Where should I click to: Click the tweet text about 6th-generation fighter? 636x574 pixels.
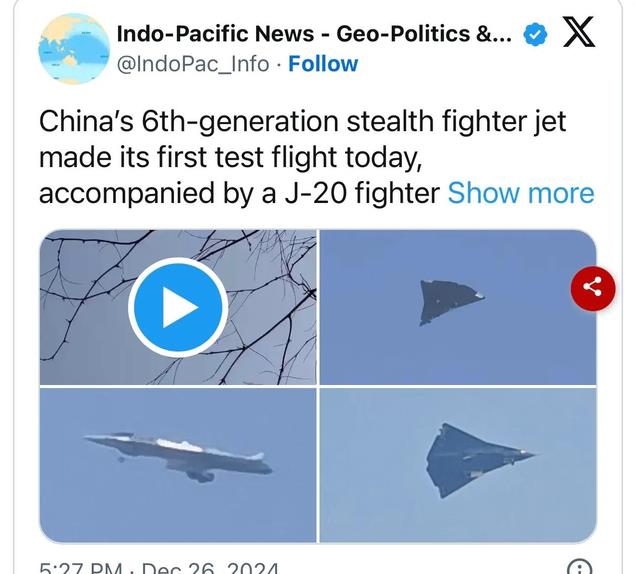pos(316,157)
